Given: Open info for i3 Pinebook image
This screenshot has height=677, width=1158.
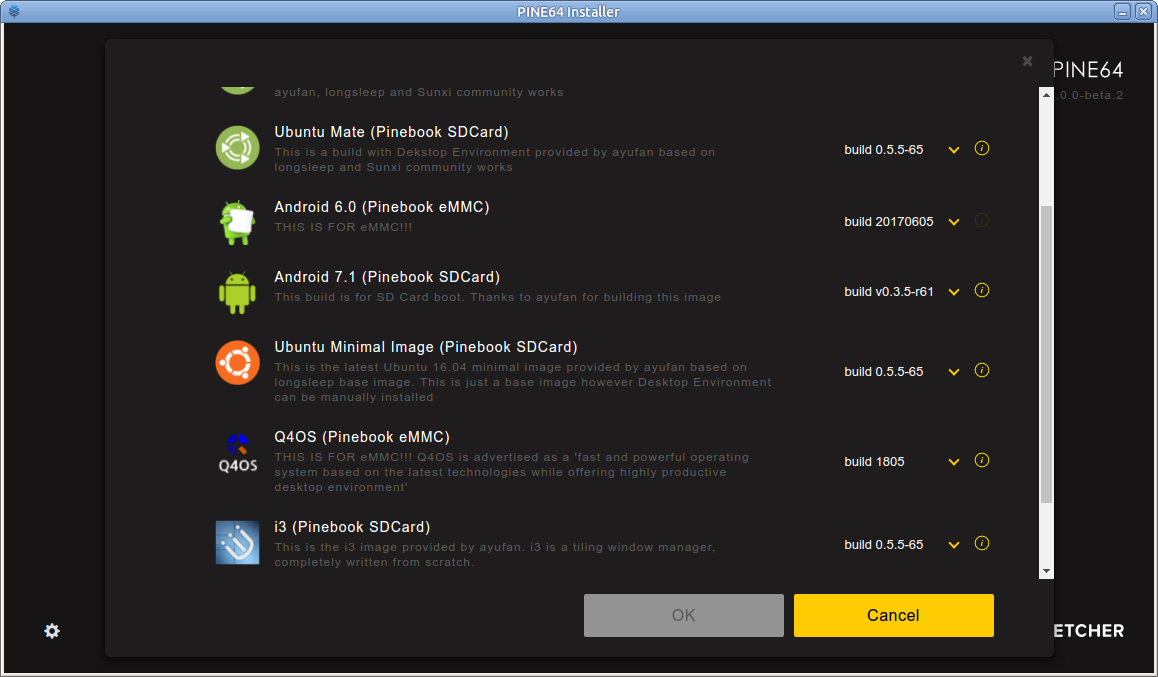Looking at the screenshot, I should [x=981, y=544].
